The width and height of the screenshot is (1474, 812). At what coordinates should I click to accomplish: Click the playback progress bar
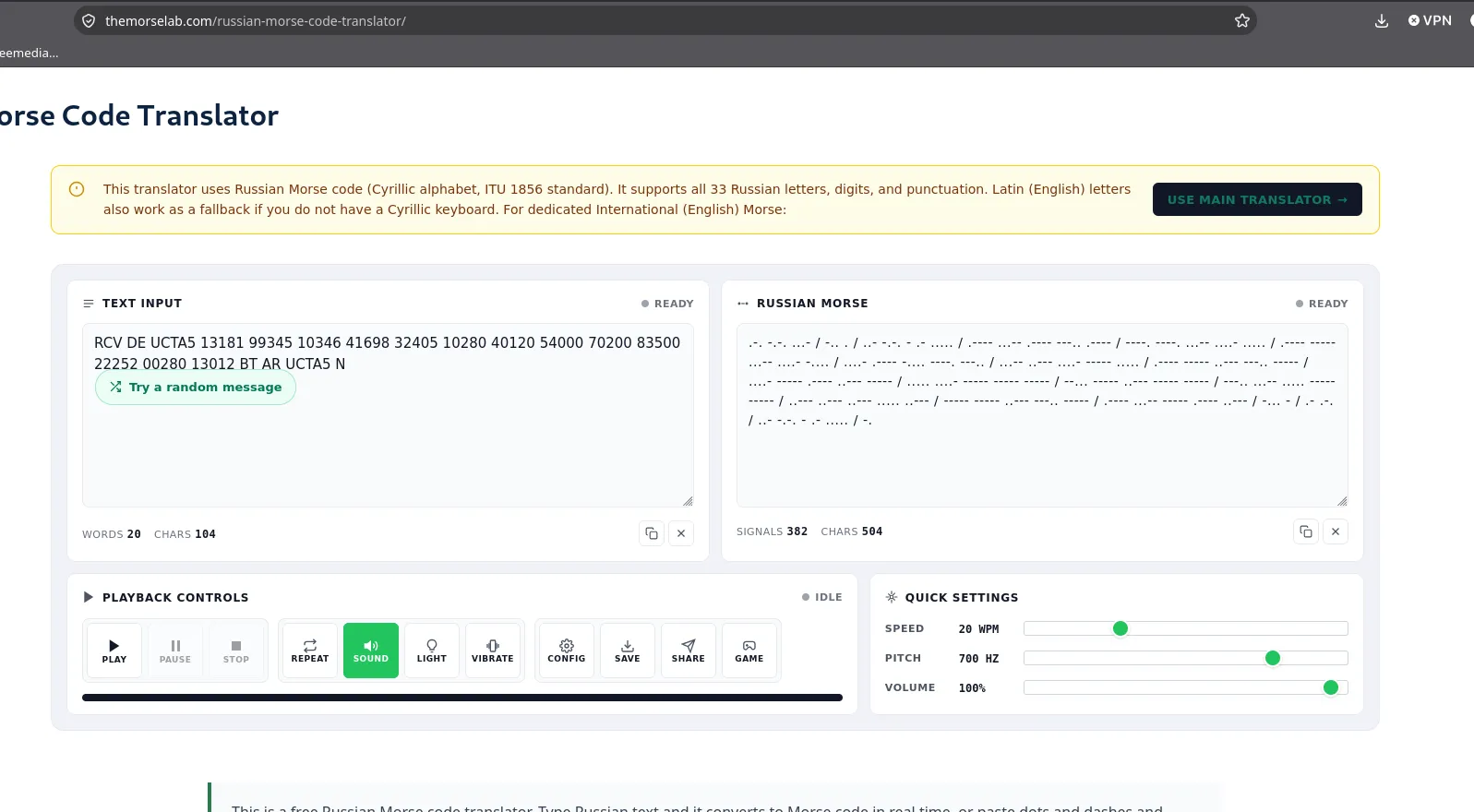click(x=462, y=698)
